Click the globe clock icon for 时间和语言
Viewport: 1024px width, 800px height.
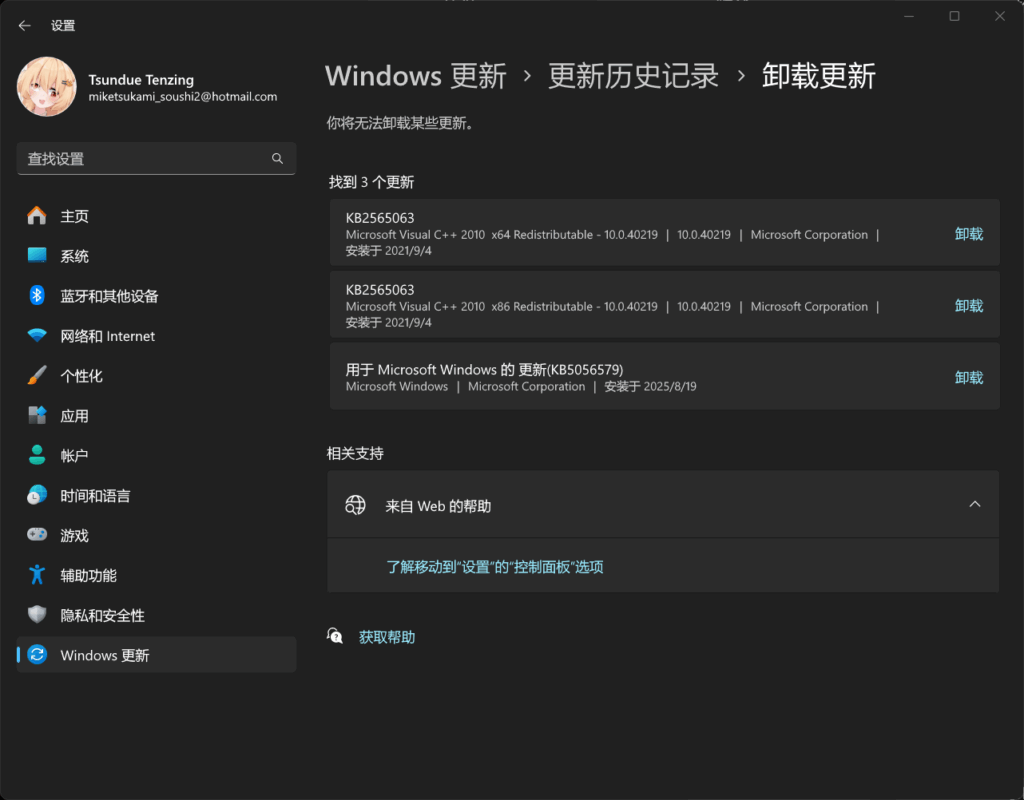(x=37, y=495)
